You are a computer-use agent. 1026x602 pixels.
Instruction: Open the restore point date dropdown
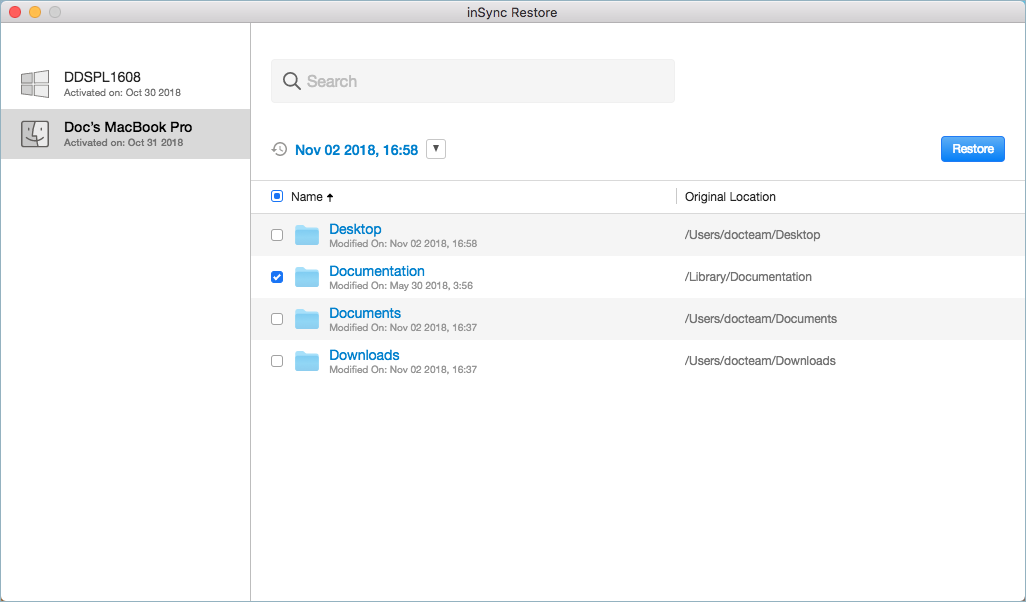(x=436, y=148)
